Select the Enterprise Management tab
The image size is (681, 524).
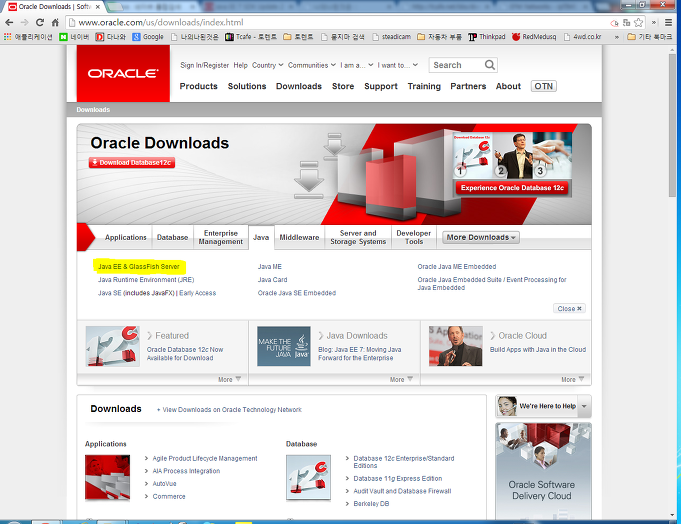click(x=221, y=237)
